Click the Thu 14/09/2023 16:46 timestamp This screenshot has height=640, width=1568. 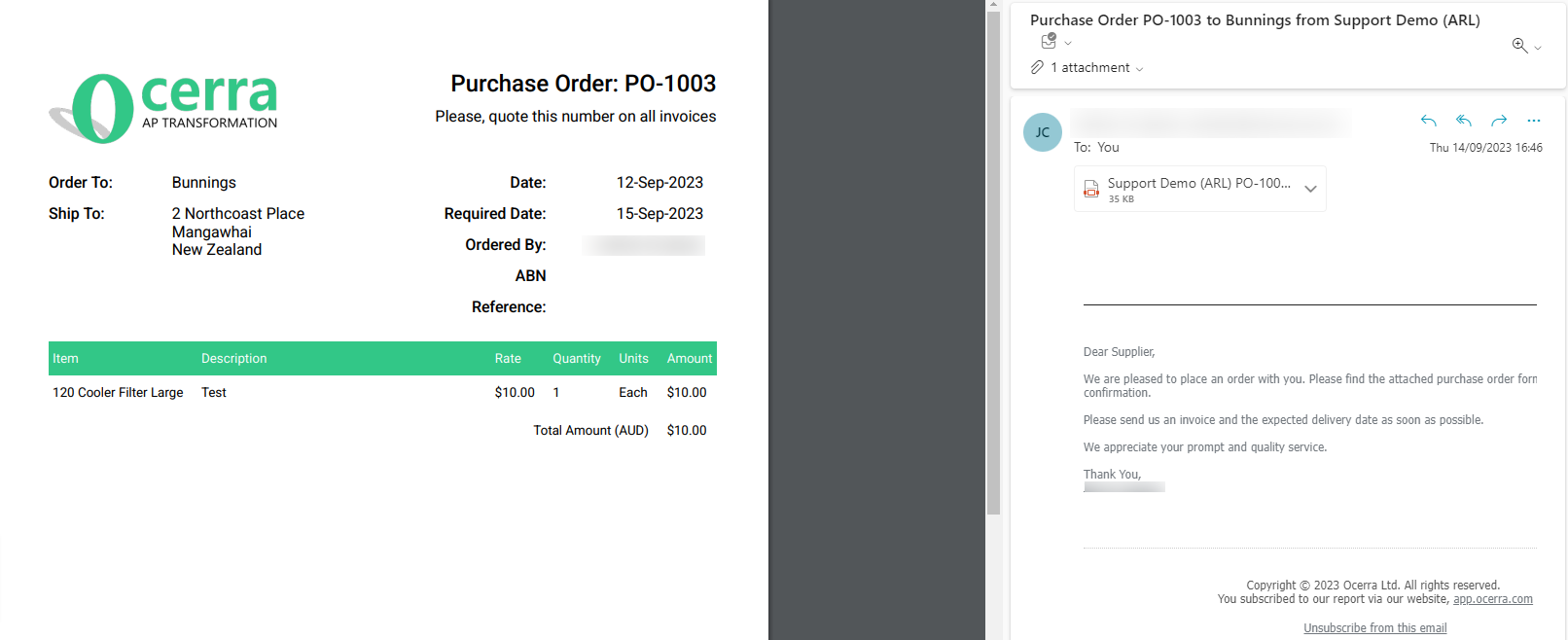1486,148
